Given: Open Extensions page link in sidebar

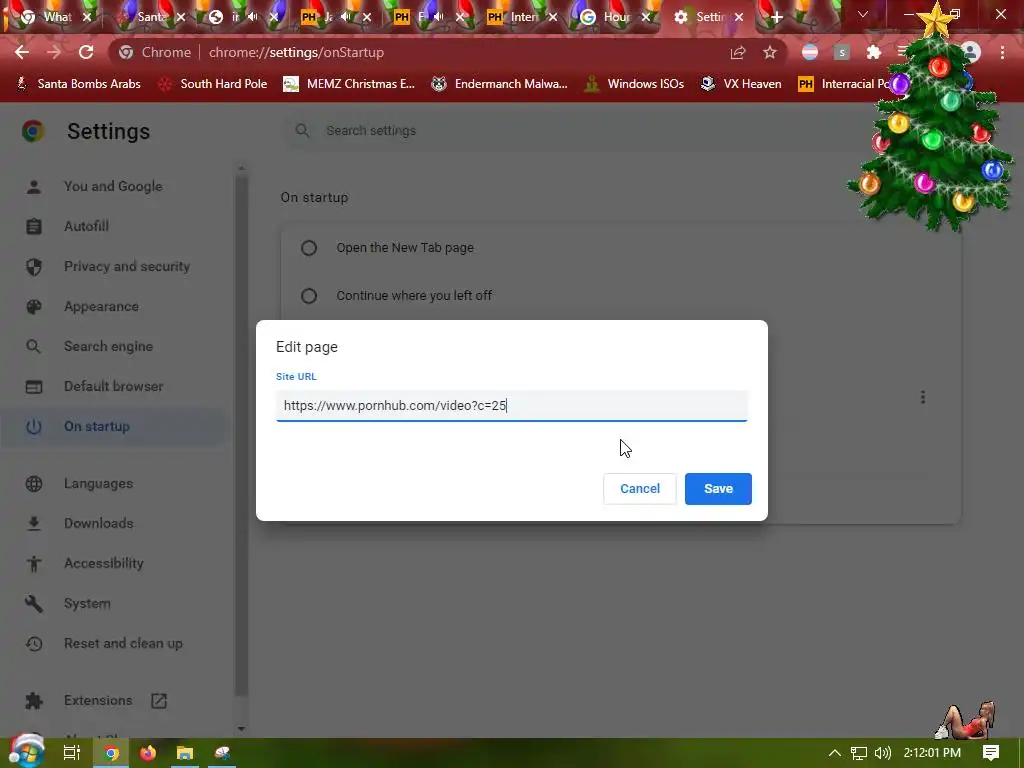Looking at the screenshot, I should (98, 700).
